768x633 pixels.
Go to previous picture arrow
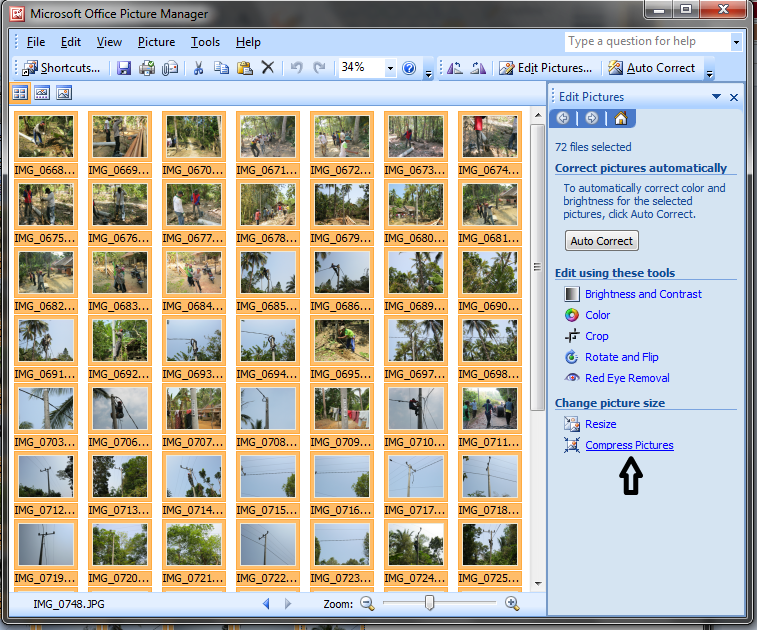coord(266,604)
